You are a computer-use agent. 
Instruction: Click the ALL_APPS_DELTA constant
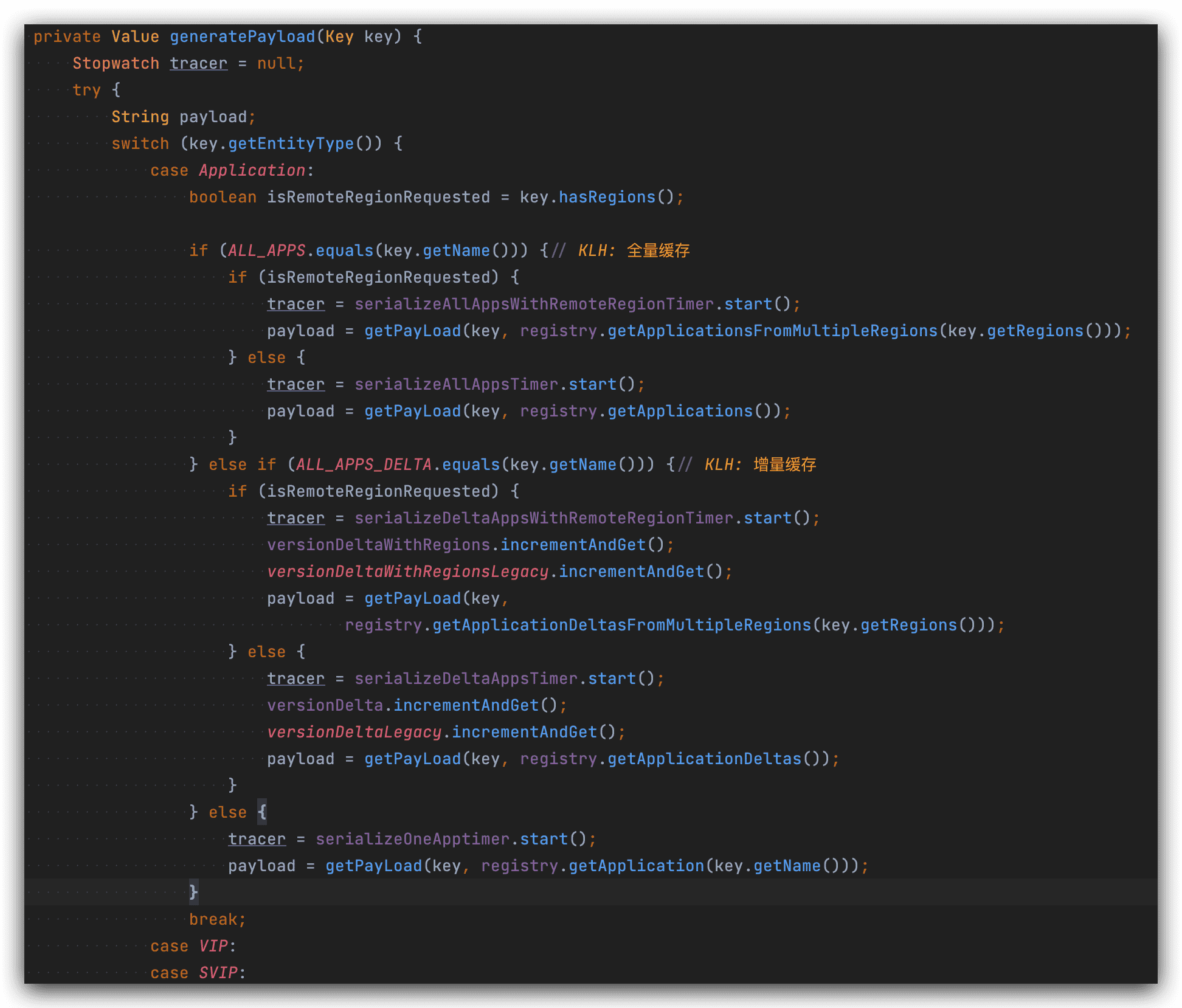(x=364, y=465)
